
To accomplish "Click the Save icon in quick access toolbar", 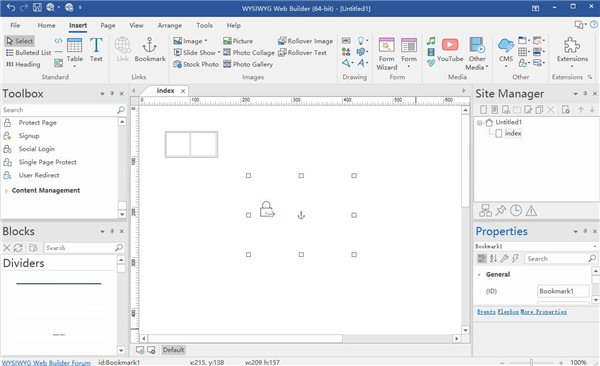I will 37,7.
